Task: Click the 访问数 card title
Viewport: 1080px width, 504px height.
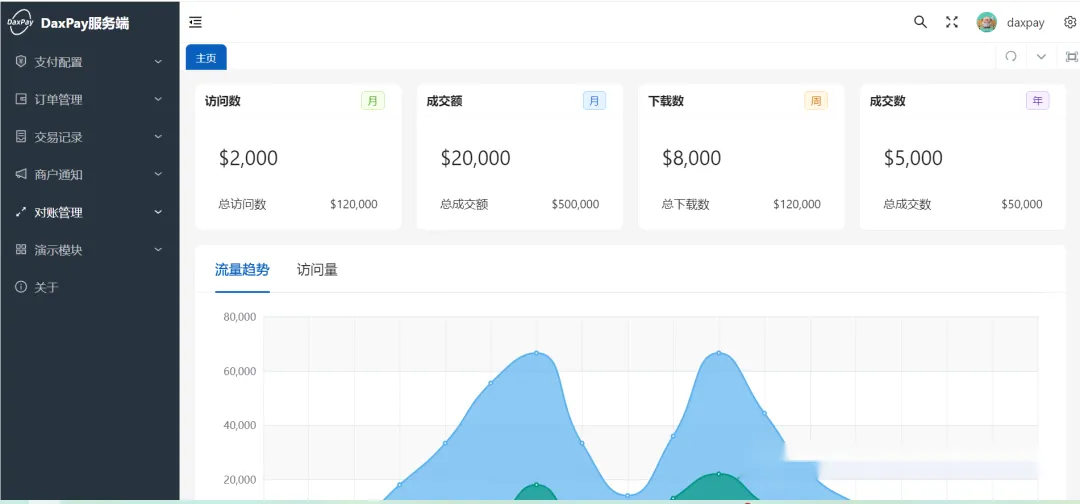Action: [x=222, y=101]
